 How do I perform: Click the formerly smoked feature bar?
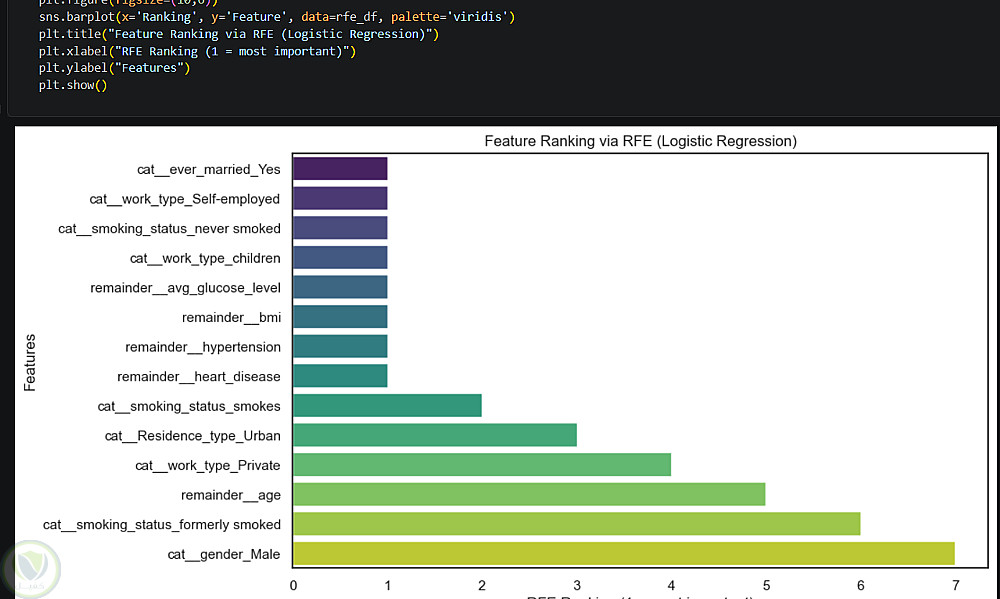(x=576, y=524)
